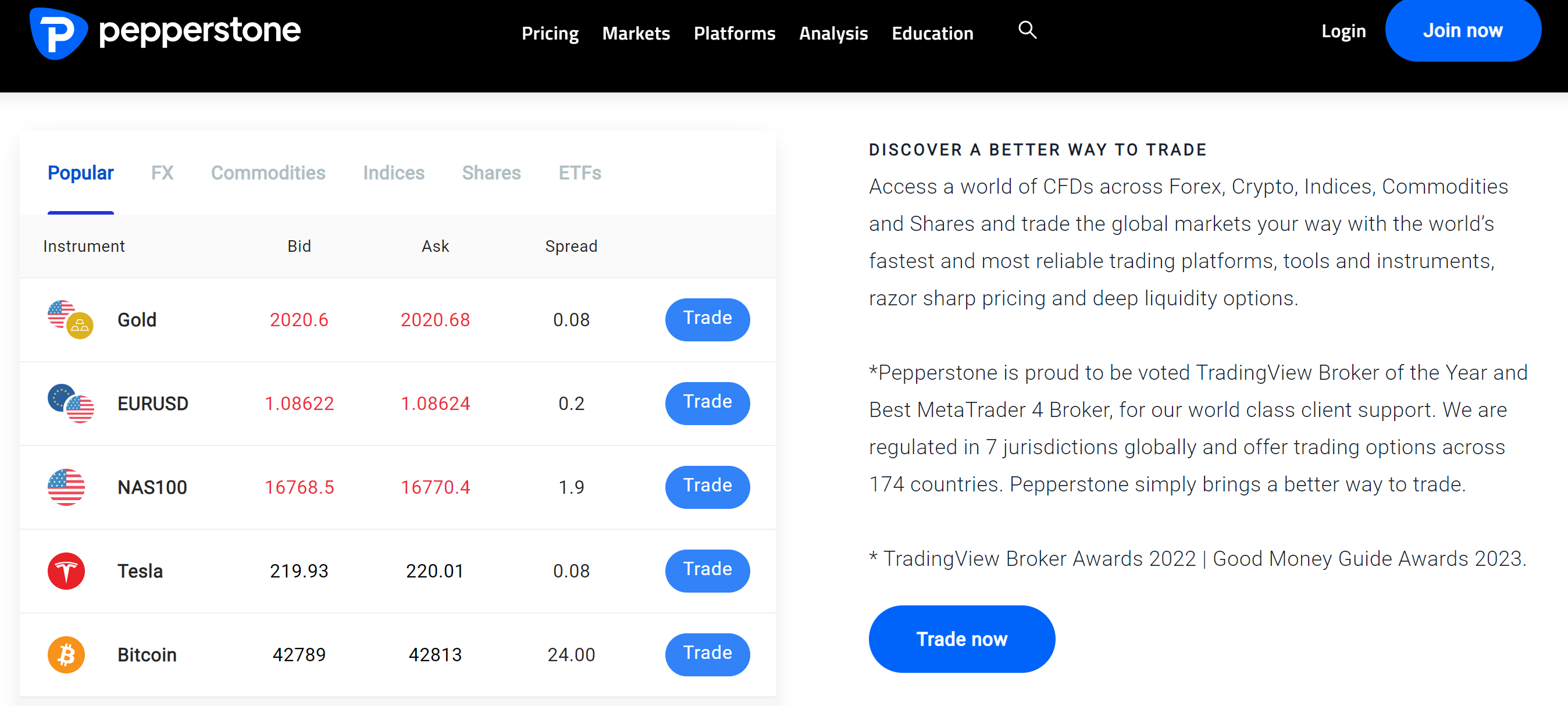Image resolution: width=1568 pixels, height=706 pixels.
Task: Click the Login link
Action: (1343, 31)
